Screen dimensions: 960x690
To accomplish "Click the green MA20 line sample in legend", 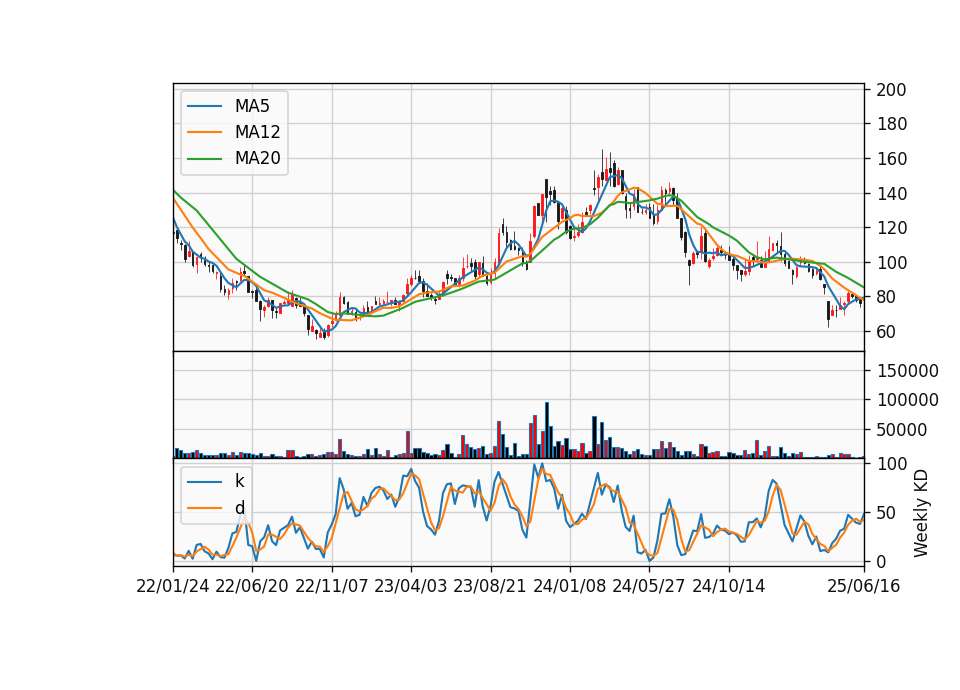I will (x=204, y=159).
